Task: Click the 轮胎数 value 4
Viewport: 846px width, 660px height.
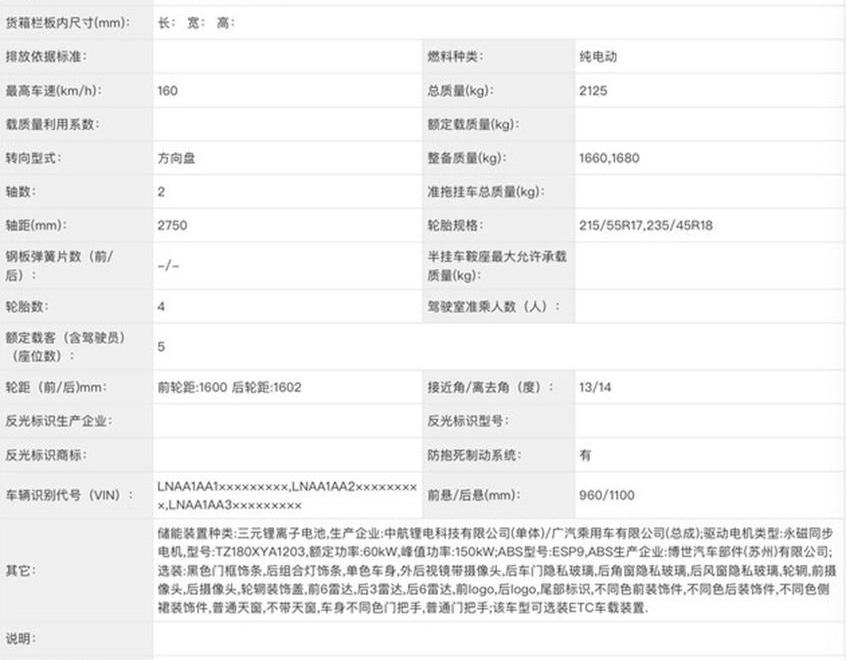Action: (x=162, y=307)
